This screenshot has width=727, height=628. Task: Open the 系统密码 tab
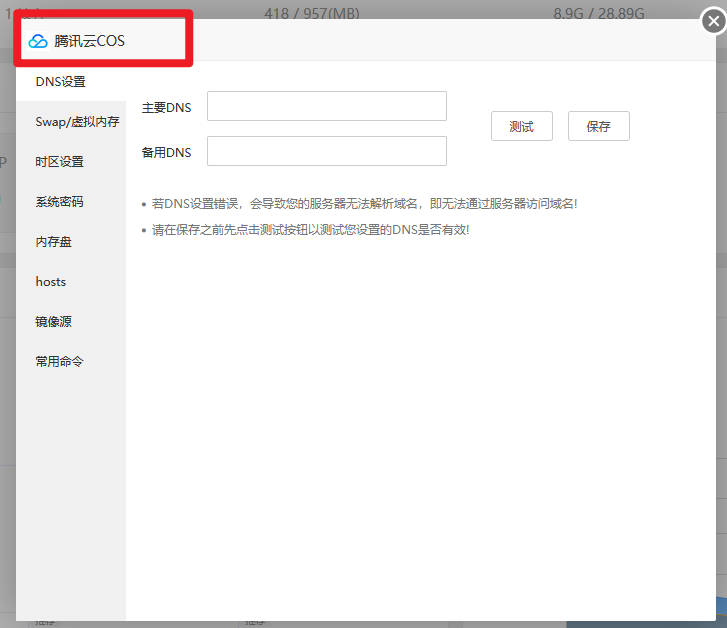coord(70,201)
